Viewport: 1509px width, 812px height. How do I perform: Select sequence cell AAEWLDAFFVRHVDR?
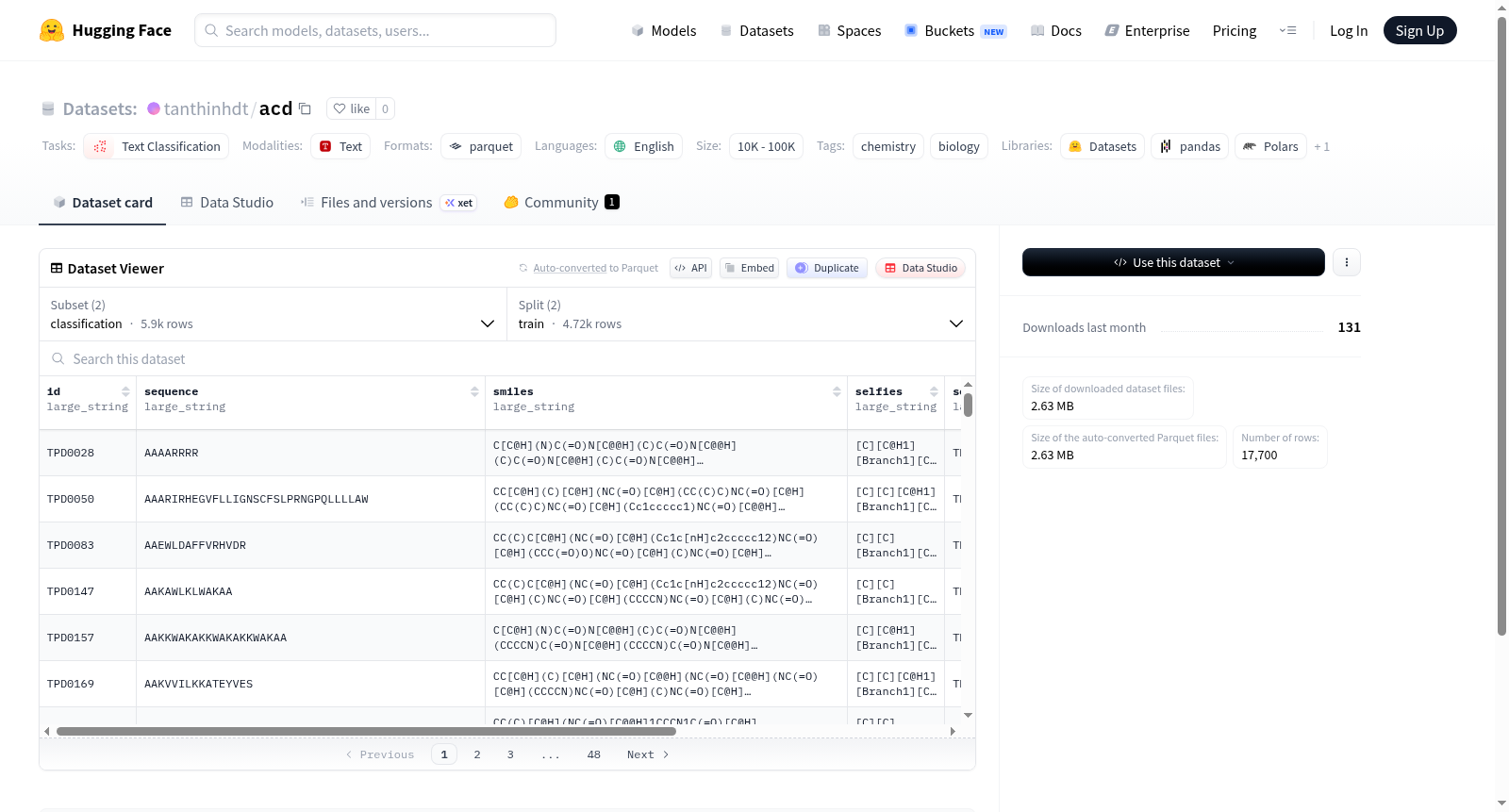(x=311, y=545)
